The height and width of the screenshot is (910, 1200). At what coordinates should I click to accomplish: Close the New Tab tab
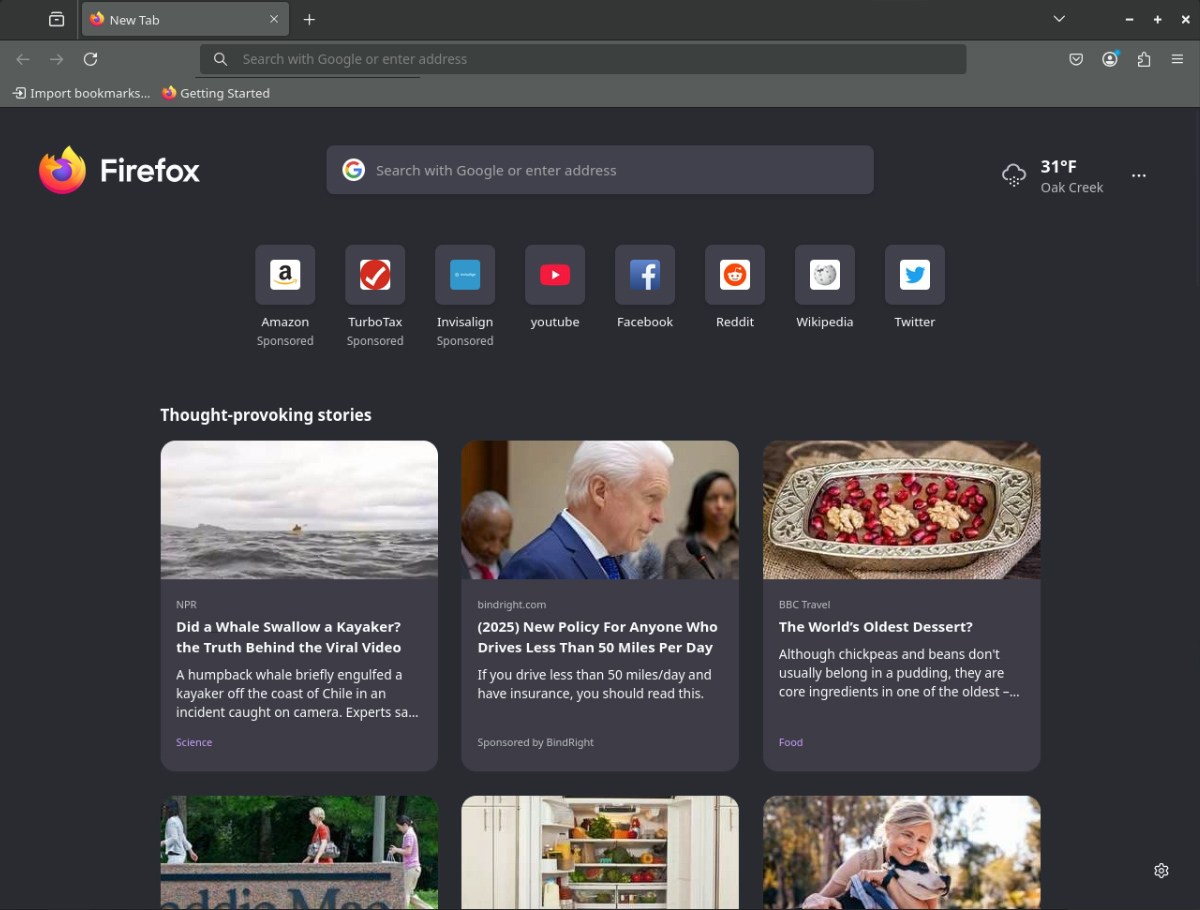pos(274,19)
